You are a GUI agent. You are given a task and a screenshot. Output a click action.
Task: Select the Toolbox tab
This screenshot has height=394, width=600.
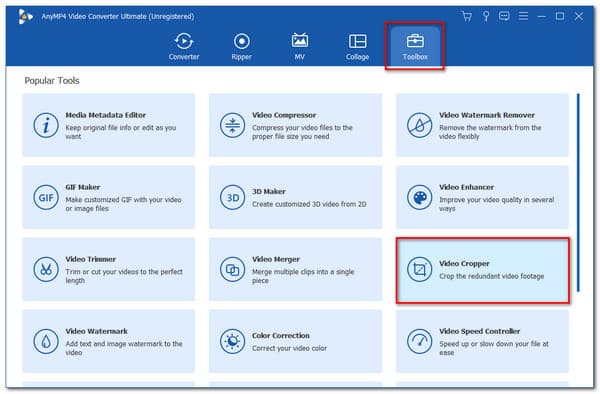[x=415, y=46]
